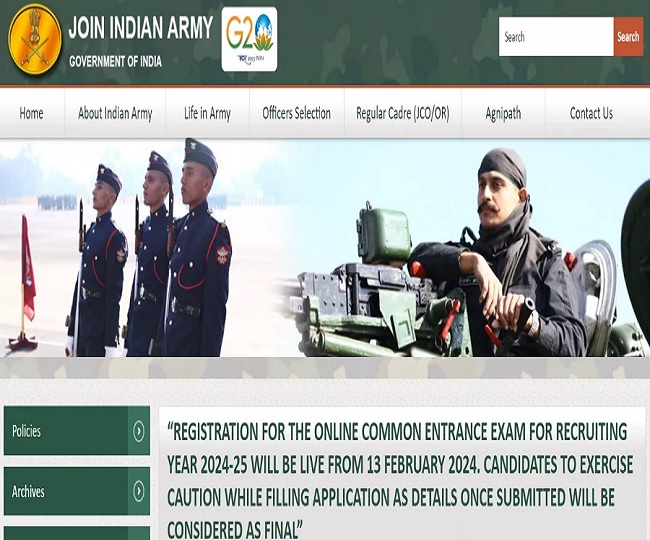Focus the Search text field
This screenshot has height=540, width=650.
(555, 37)
